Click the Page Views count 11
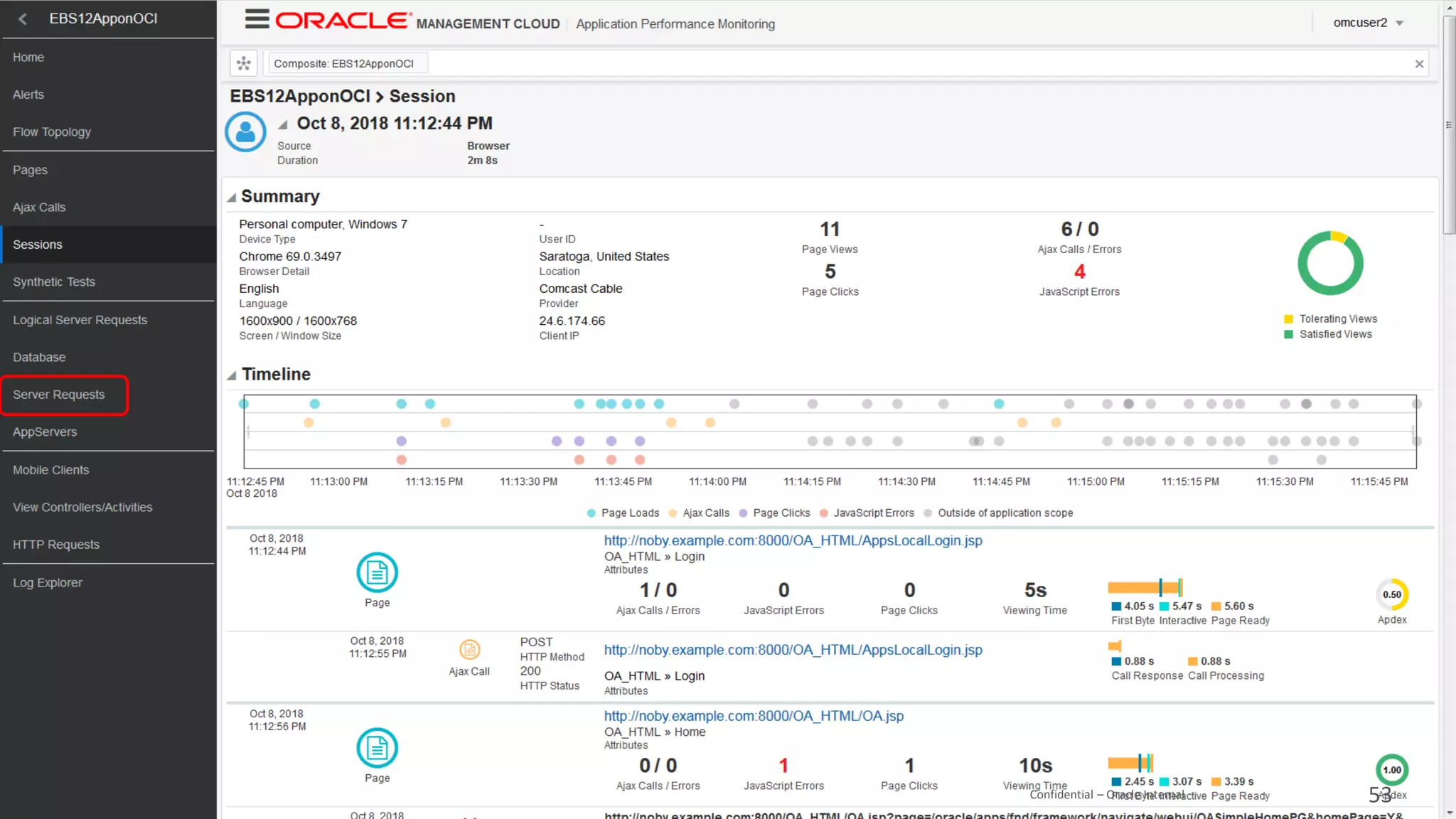Viewport: 1456px width, 819px height. coord(830,230)
